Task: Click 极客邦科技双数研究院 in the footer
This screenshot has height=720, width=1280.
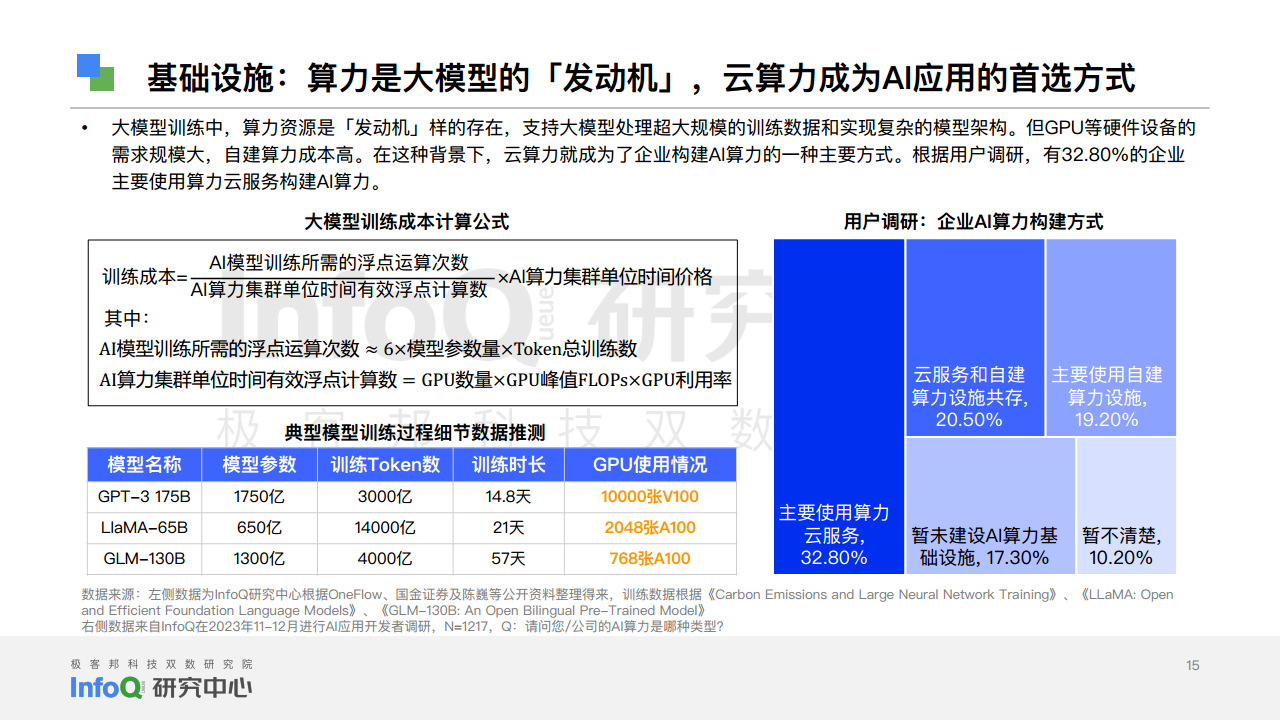Action: (161, 664)
